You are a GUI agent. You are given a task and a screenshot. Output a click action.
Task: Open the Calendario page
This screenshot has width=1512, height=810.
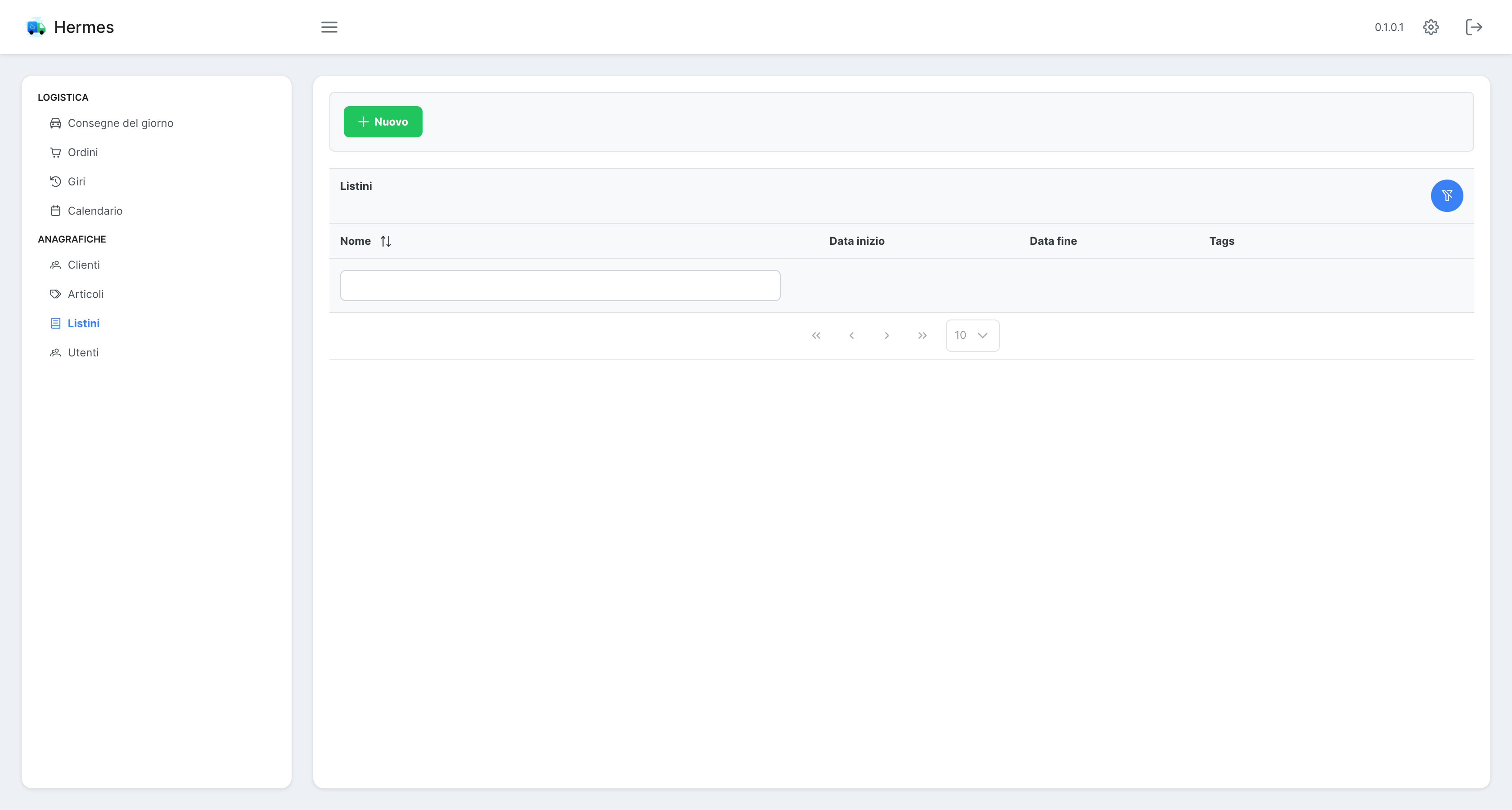pyautogui.click(x=95, y=211)
